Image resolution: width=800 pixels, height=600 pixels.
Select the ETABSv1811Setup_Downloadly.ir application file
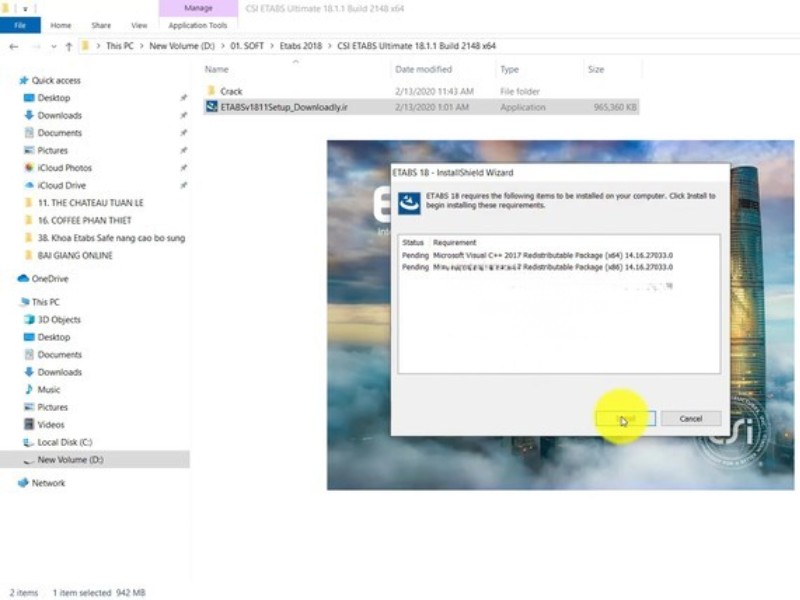coord(283,107)
